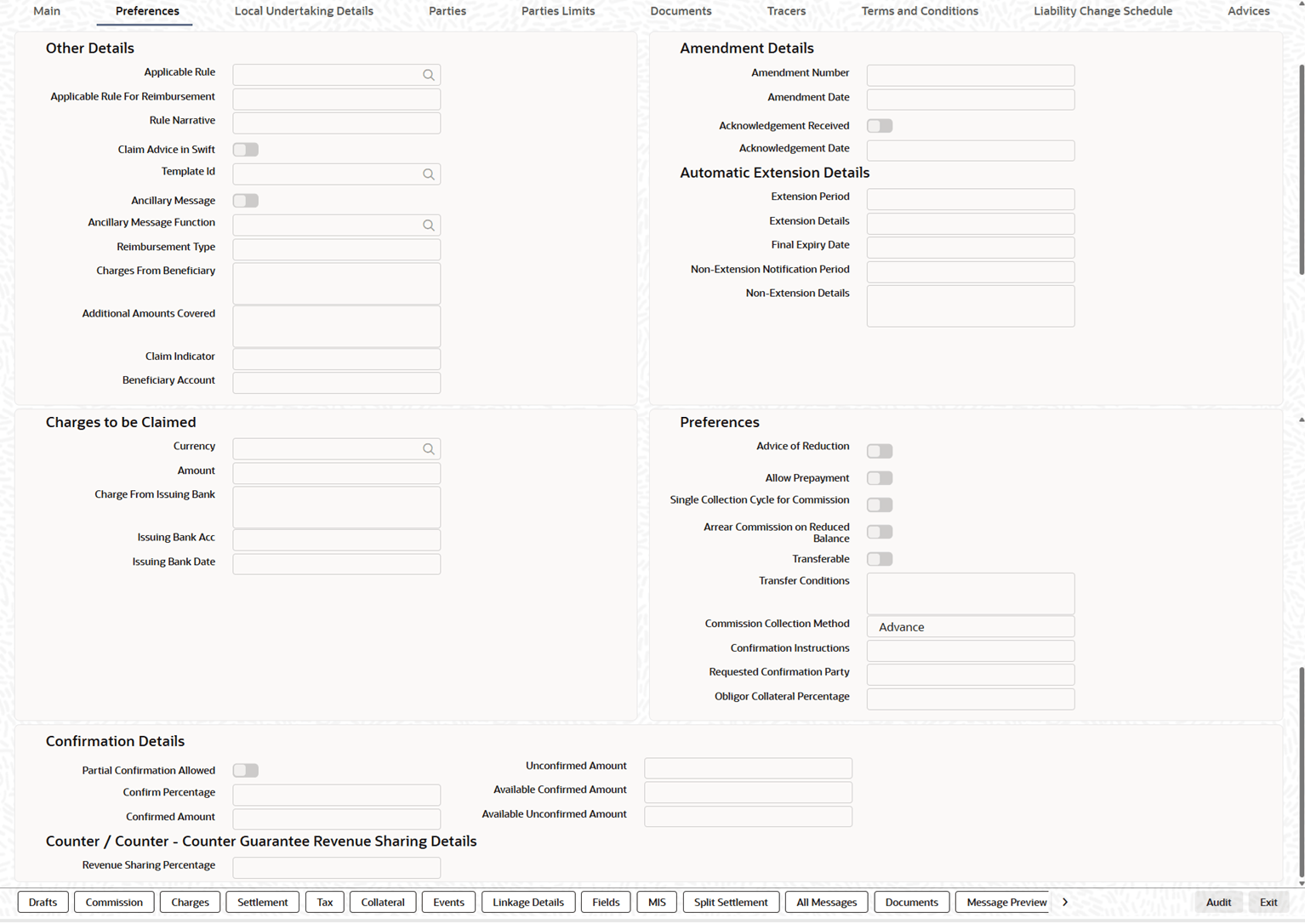
Task: Focus the Obligor Collateral Percentage field
Action: click(971, 699)
